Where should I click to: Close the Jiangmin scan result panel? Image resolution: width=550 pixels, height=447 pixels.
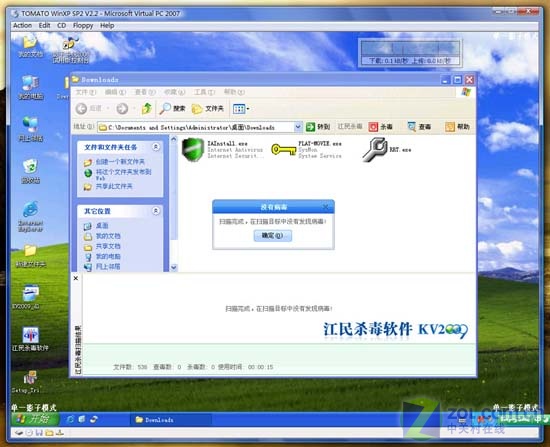pos(76,278)
